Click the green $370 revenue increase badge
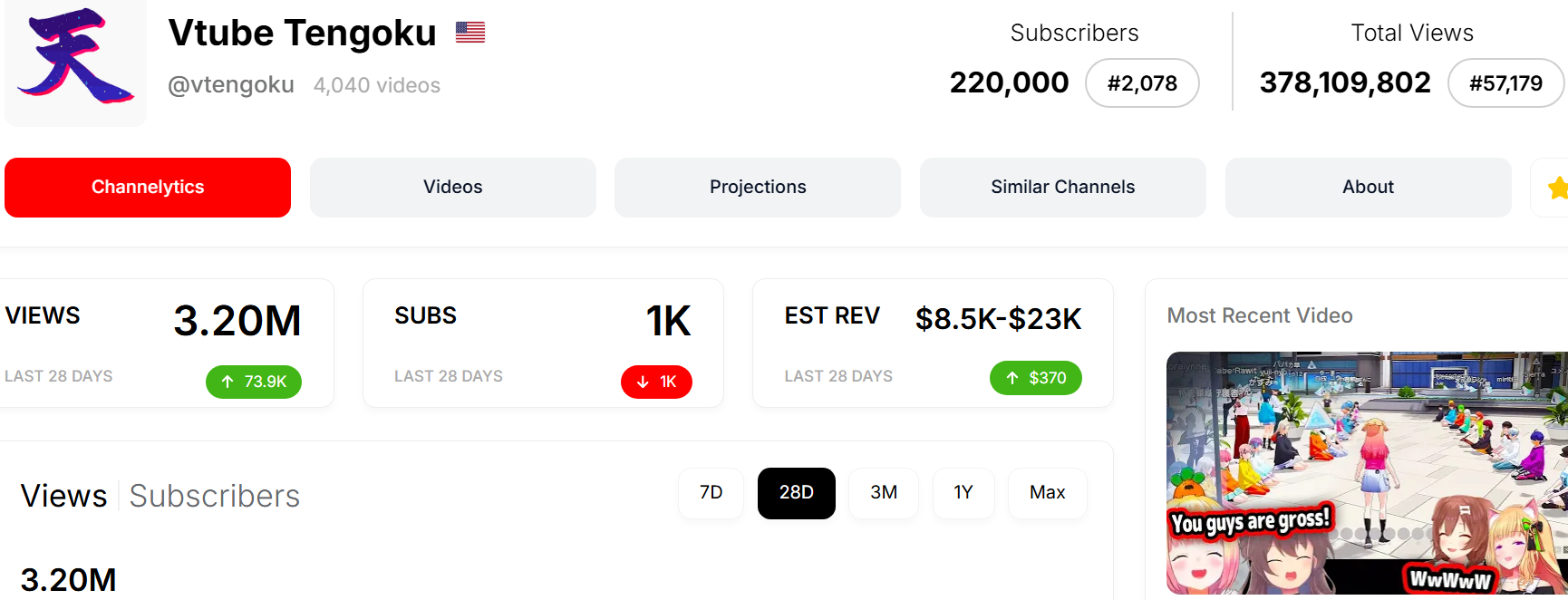 click(1035, 378)
